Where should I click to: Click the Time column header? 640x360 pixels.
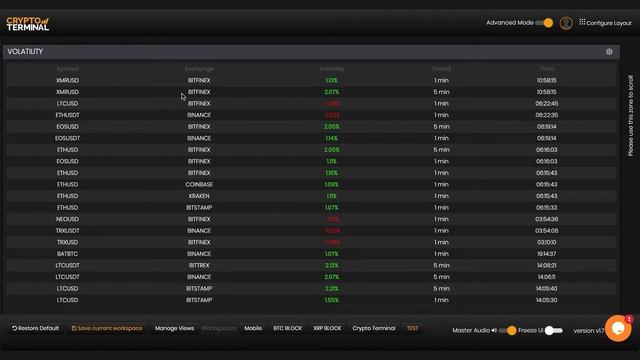547,69
